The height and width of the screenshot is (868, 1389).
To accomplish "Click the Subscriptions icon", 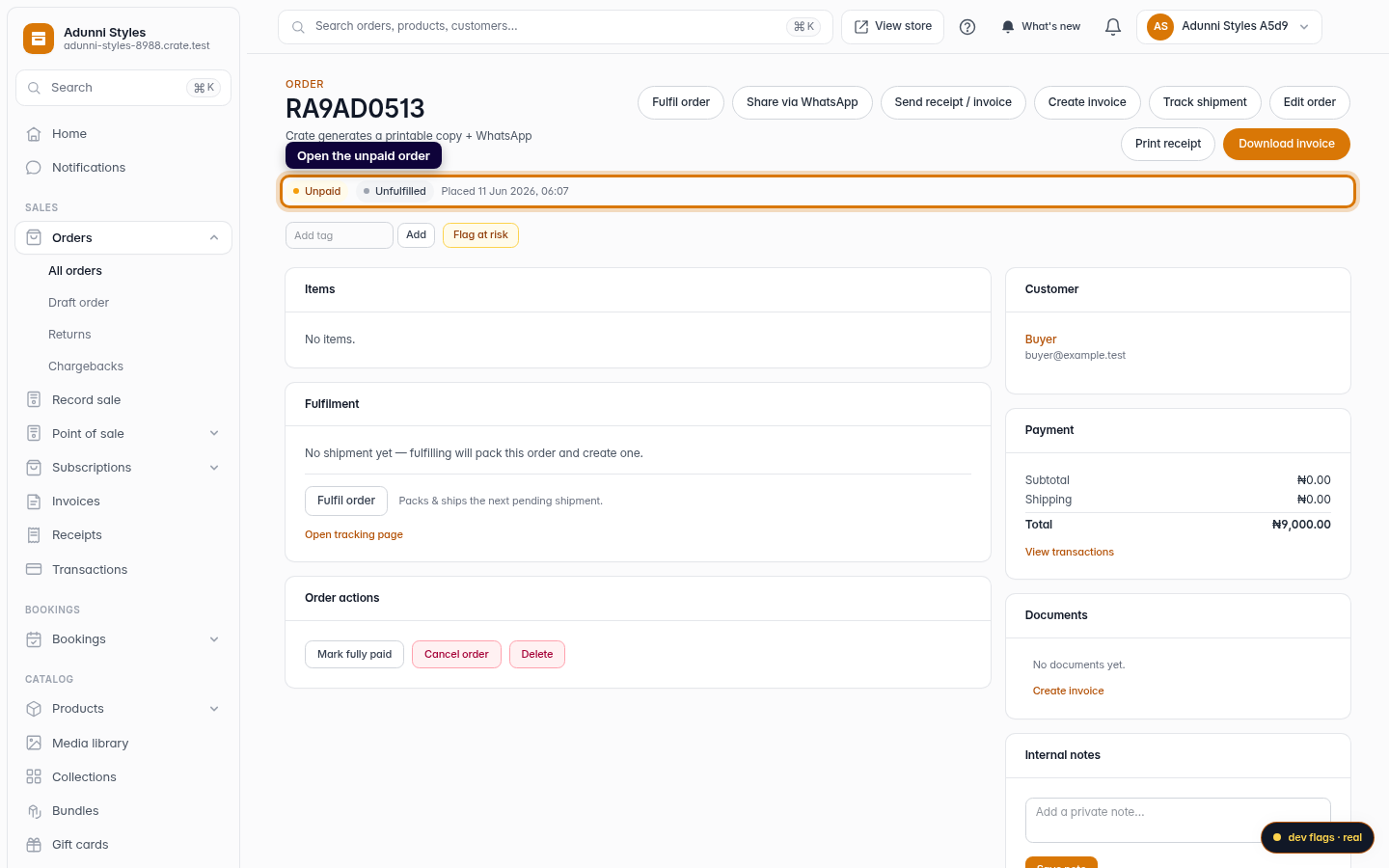I will click(34, 468).
